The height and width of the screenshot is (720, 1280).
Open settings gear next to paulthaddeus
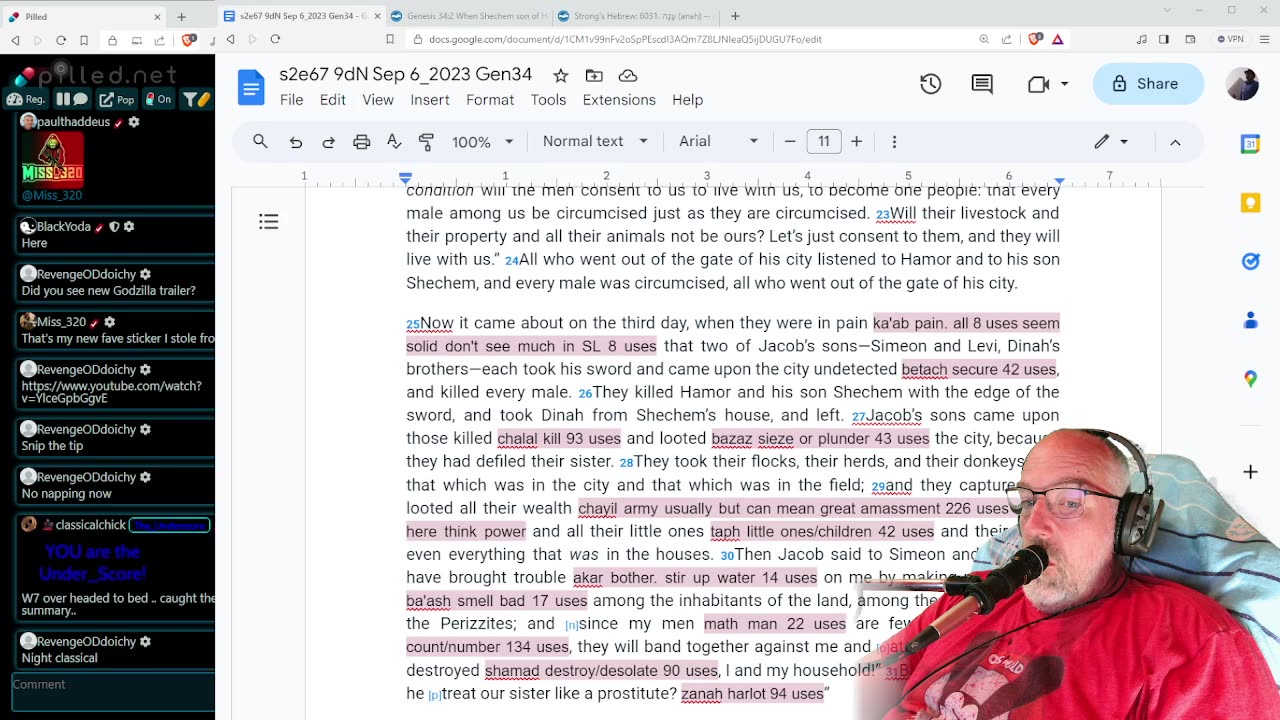[x=134, y=122]
